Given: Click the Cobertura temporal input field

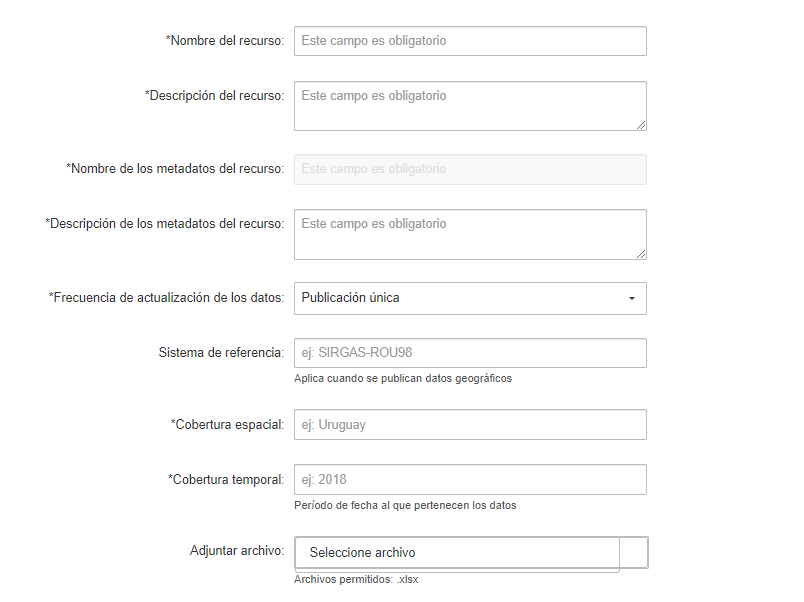Looking at the screenshot, I should coord(470,480).
